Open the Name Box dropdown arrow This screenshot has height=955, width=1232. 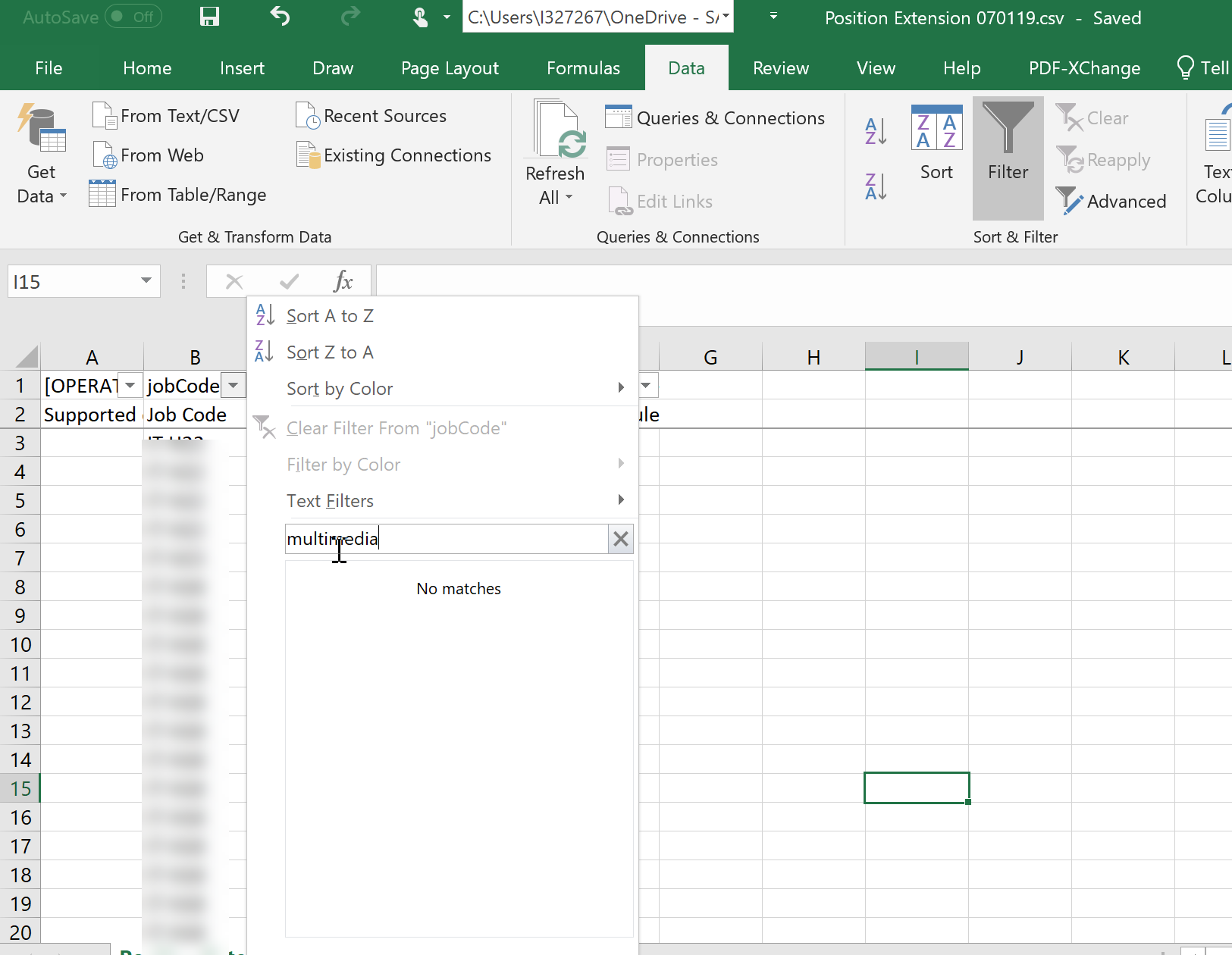[146, 281]
